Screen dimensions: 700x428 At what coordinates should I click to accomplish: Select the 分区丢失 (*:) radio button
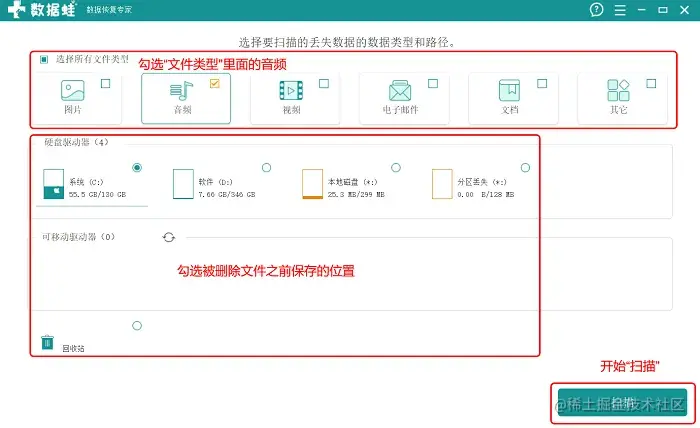point(525,168)
